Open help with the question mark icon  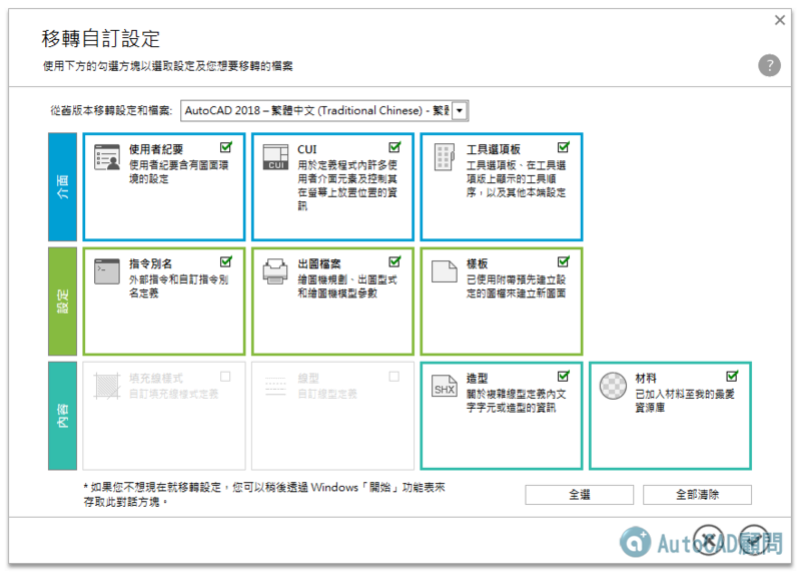(x=769, y=65)
